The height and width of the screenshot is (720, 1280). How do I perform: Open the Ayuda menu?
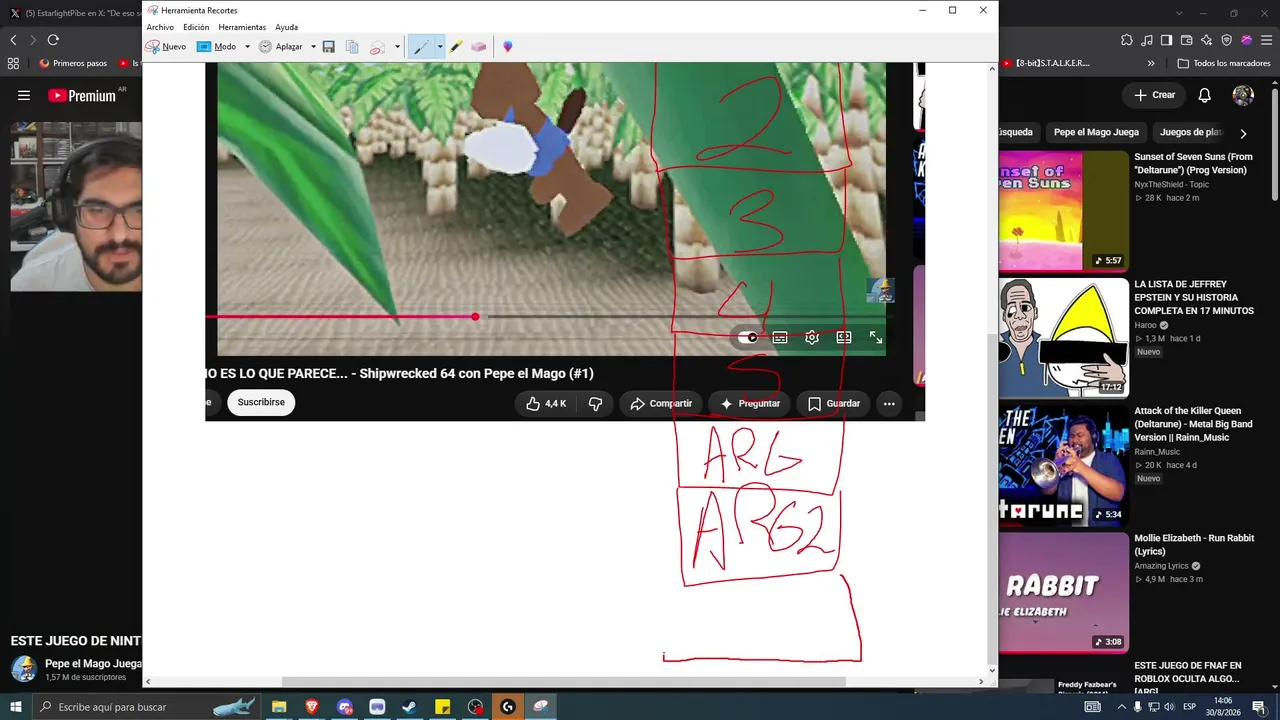pyautogui.click(x=286, y=27)
